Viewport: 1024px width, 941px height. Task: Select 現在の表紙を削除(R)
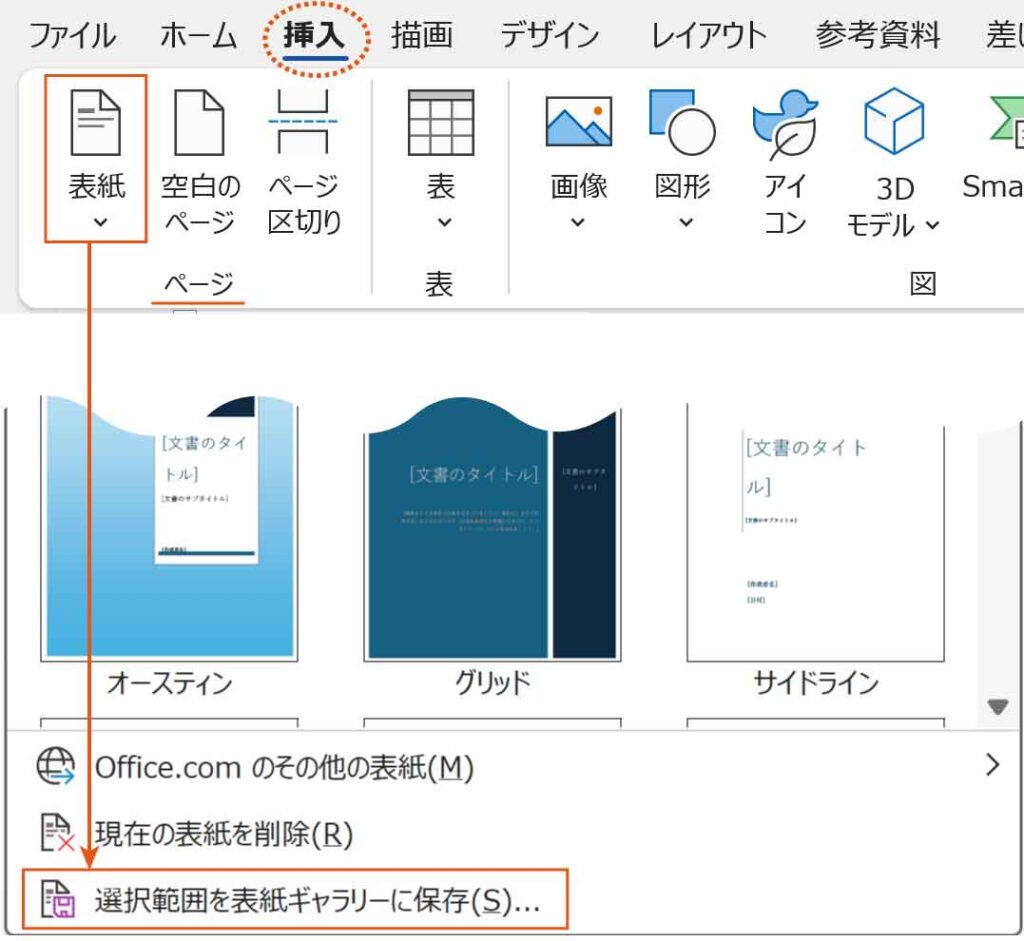(x=223, y=833)
